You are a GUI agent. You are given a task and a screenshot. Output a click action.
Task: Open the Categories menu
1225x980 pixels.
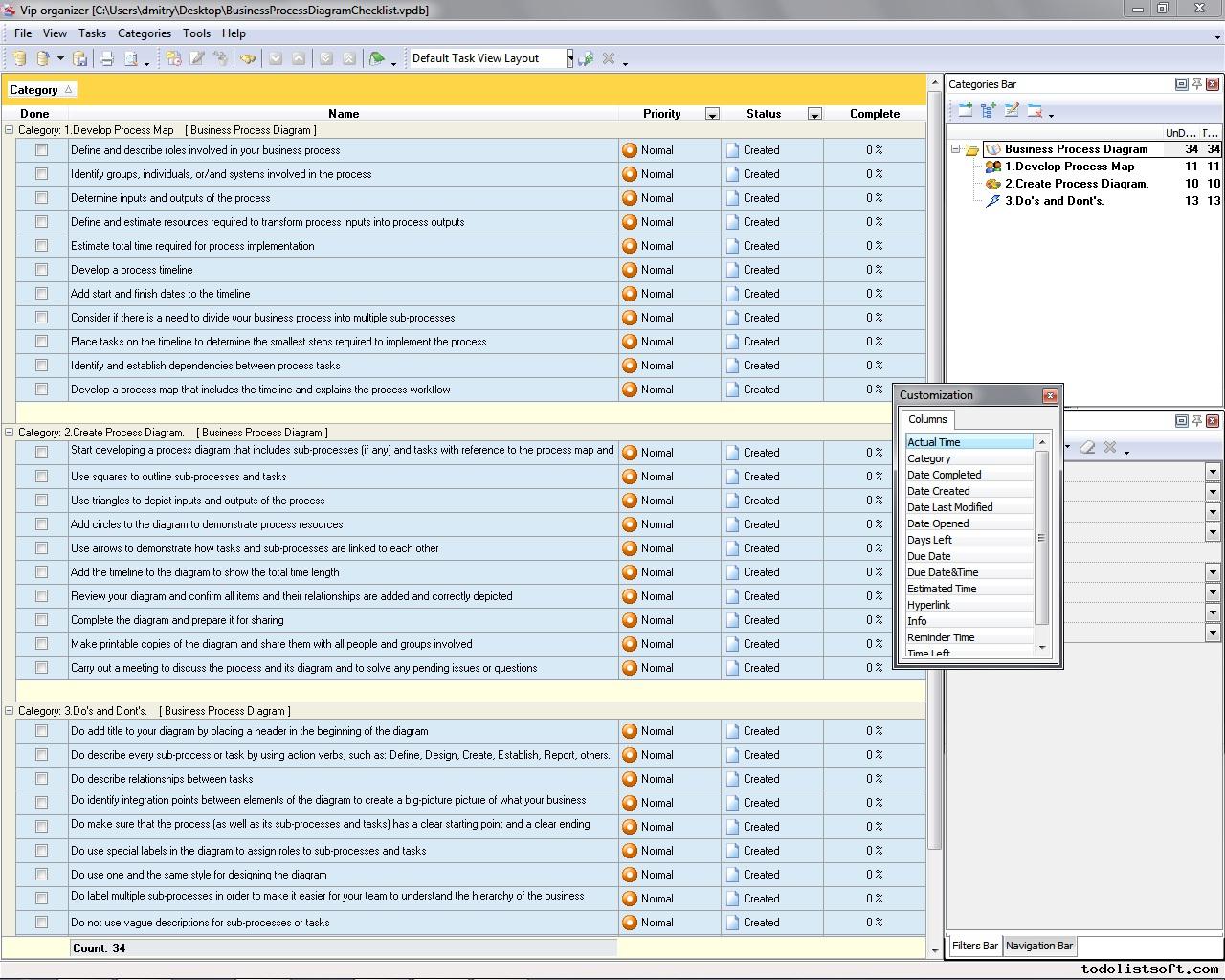pos(144,33)
